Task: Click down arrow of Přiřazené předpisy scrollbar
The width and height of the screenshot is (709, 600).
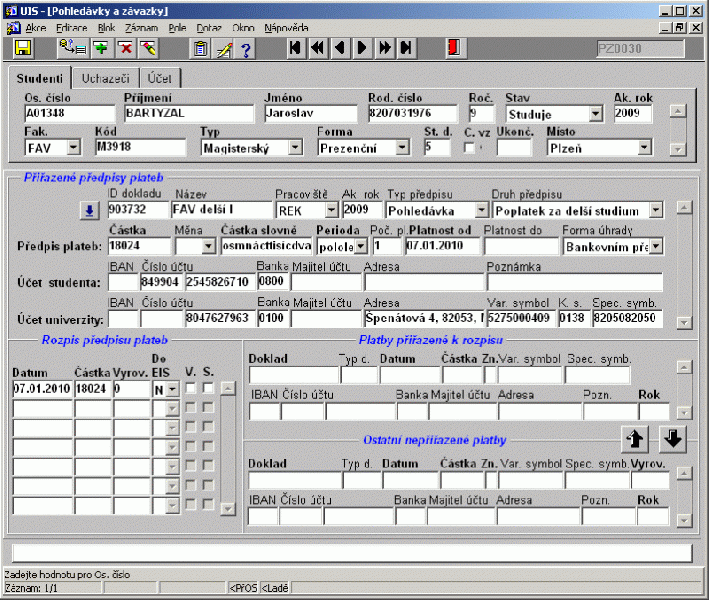Action: click(x=684, y=322)
